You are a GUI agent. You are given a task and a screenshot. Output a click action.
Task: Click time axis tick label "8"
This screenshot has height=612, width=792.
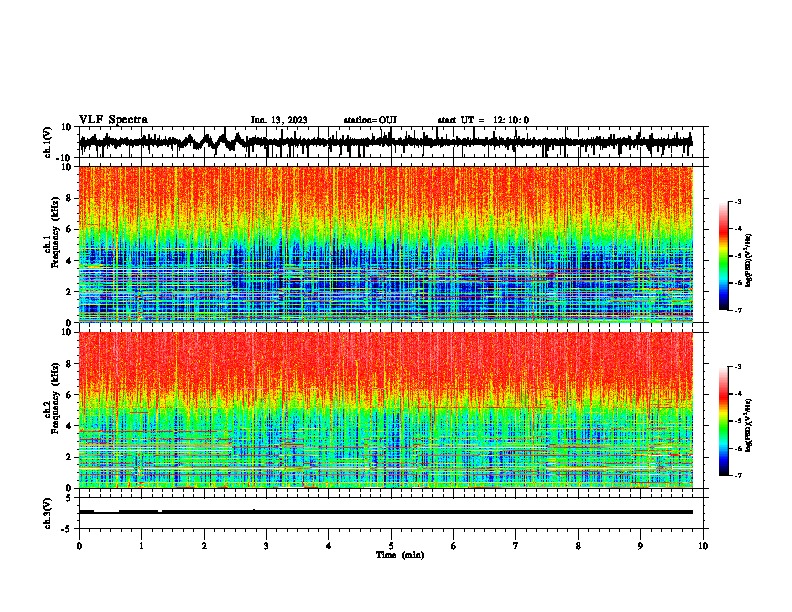(x=578, y=546)
